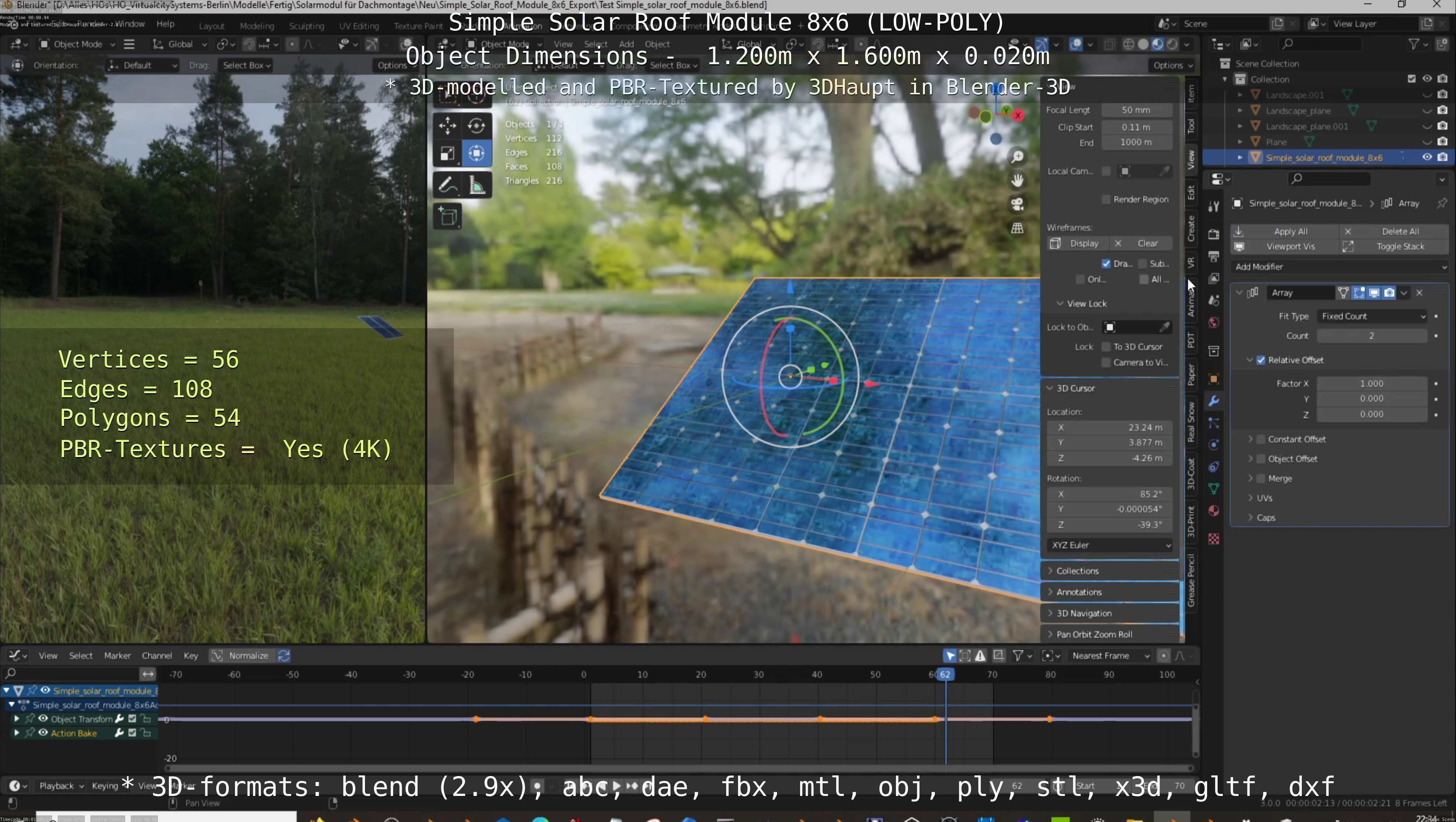
Task: Open the Fit Type Fixed Count dropdown
Action: (x=1373, y=316)
